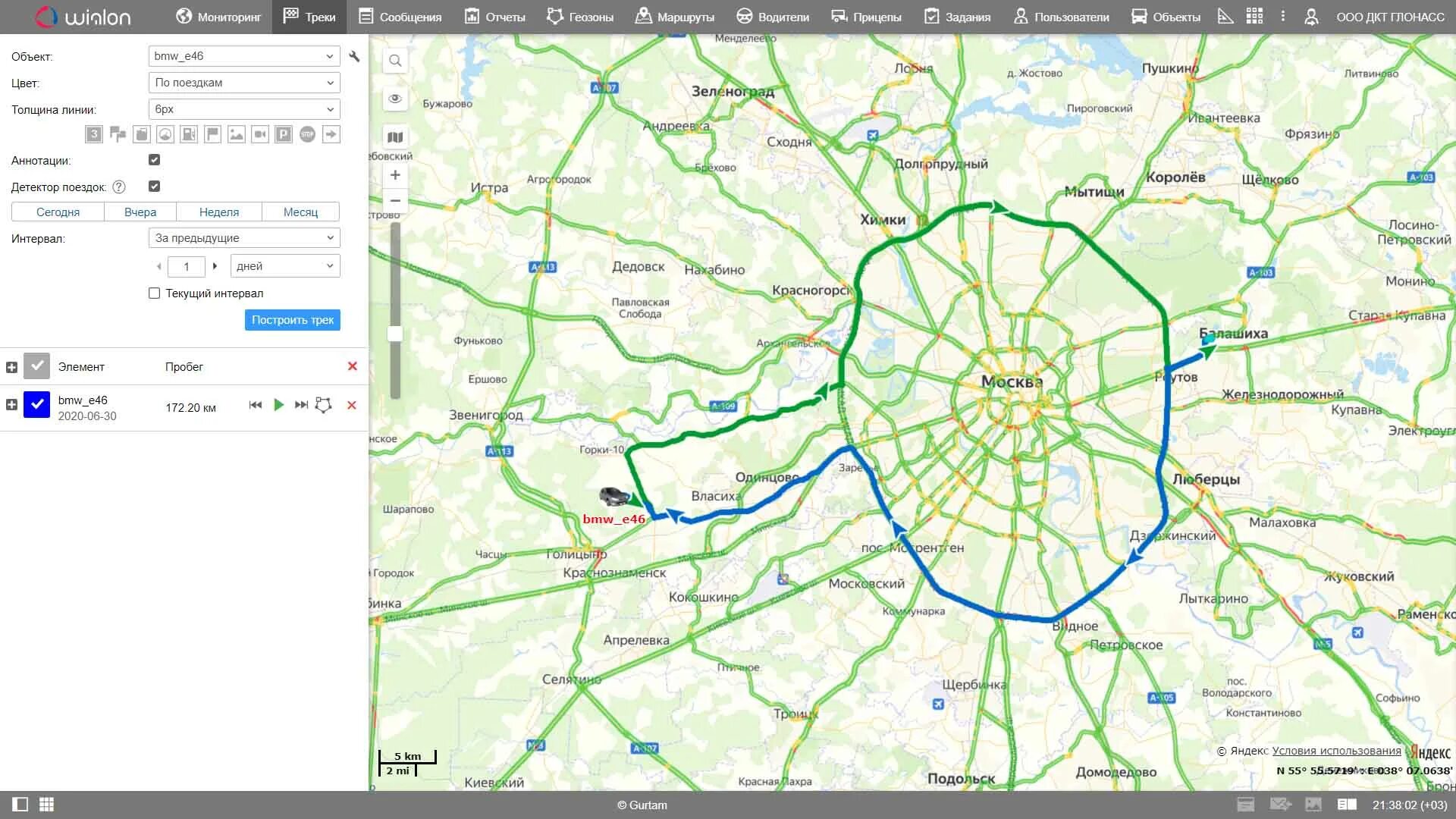Click the fuel filling marker icon

pyautogui.click(x=189, y=135)
